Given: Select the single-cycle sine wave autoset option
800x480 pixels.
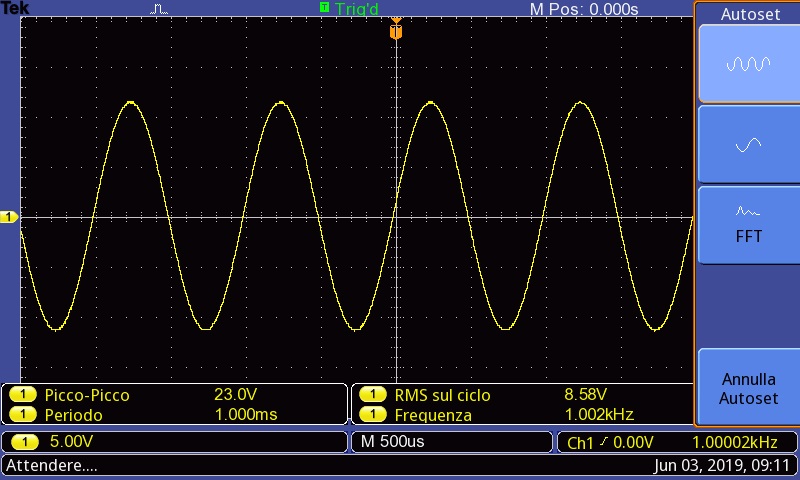Looking at the screenshot, I should [x=749, y=145].
